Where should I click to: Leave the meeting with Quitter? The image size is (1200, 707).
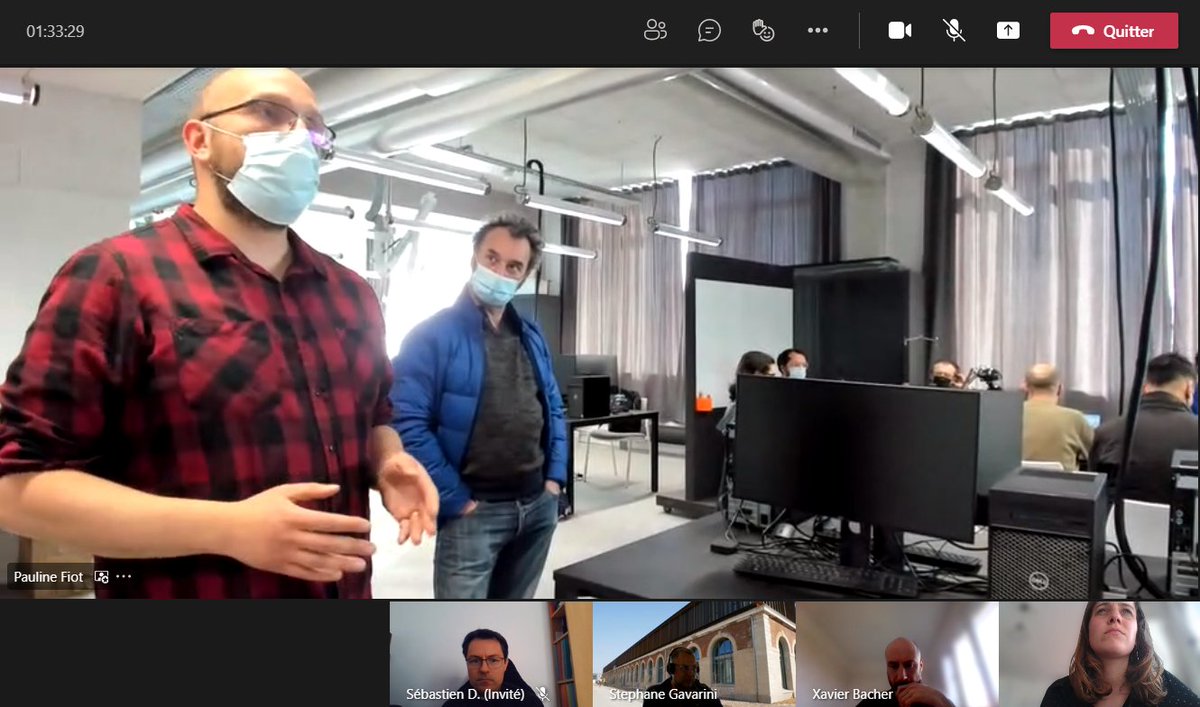(x=1114, y=31)
